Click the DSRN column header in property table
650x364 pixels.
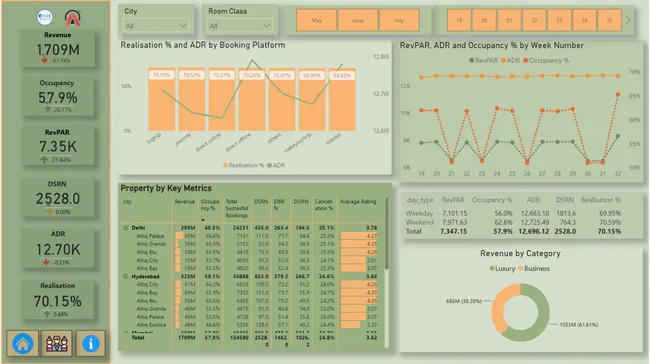tap(261, 202)
